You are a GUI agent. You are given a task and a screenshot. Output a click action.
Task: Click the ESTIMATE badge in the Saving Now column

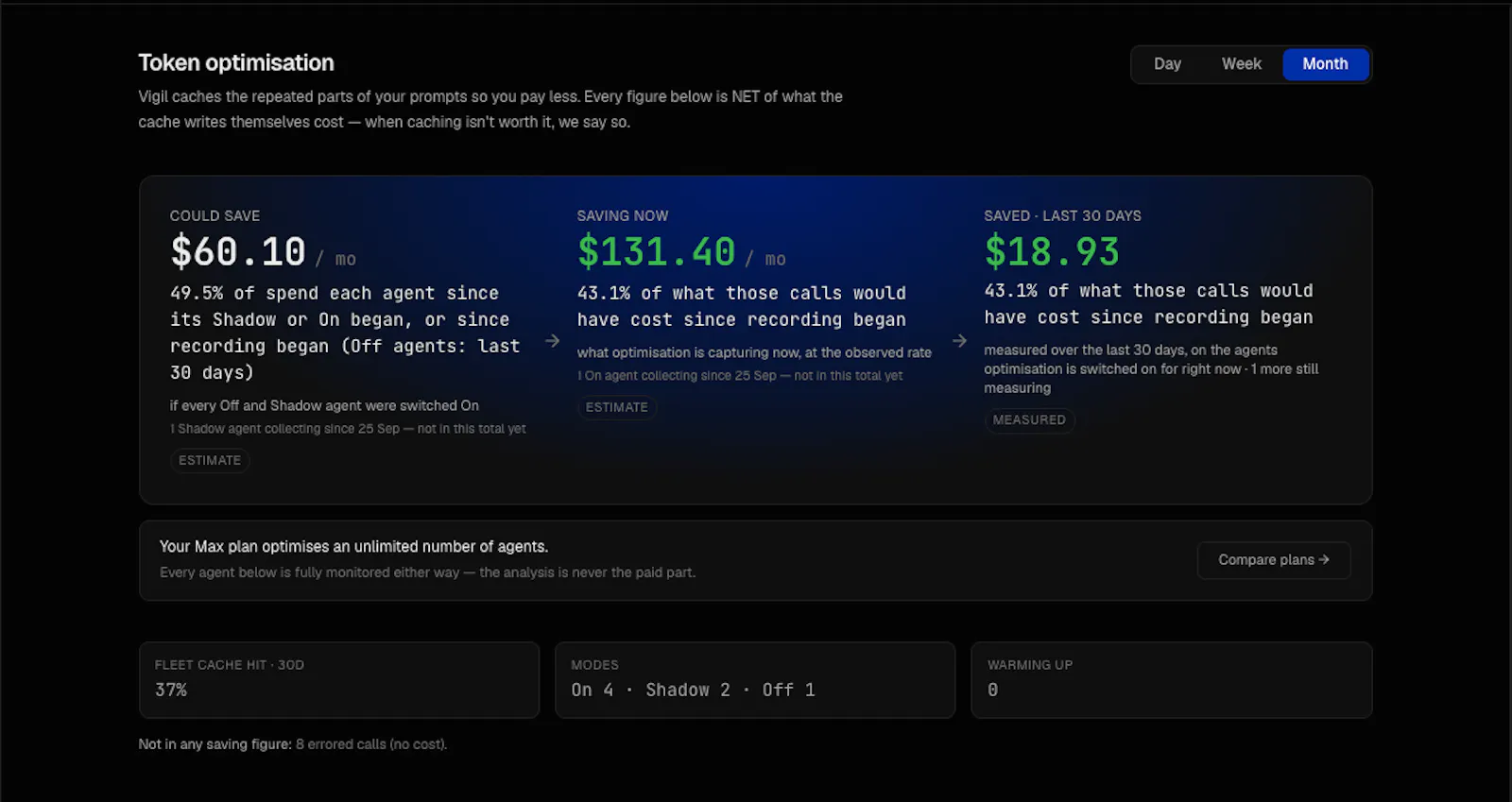pyautogui.click(x=617, y=407)
